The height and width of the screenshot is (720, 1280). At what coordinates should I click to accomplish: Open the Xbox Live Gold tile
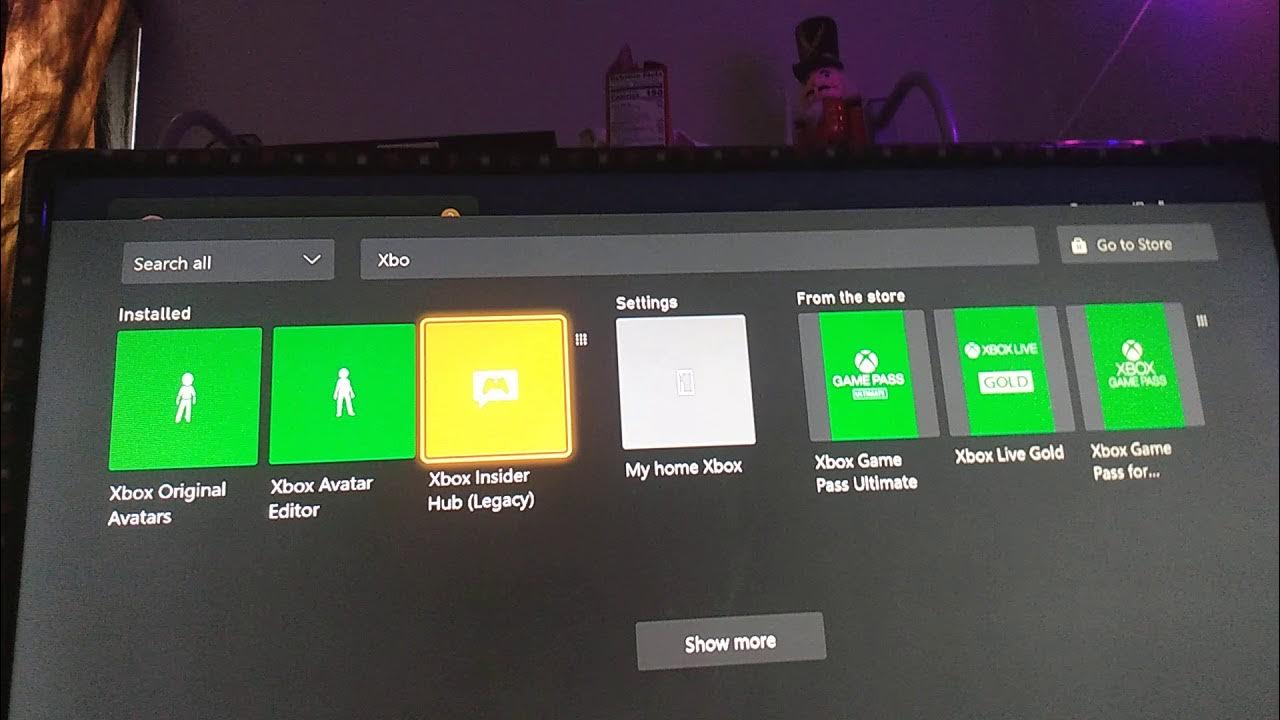1004,370
